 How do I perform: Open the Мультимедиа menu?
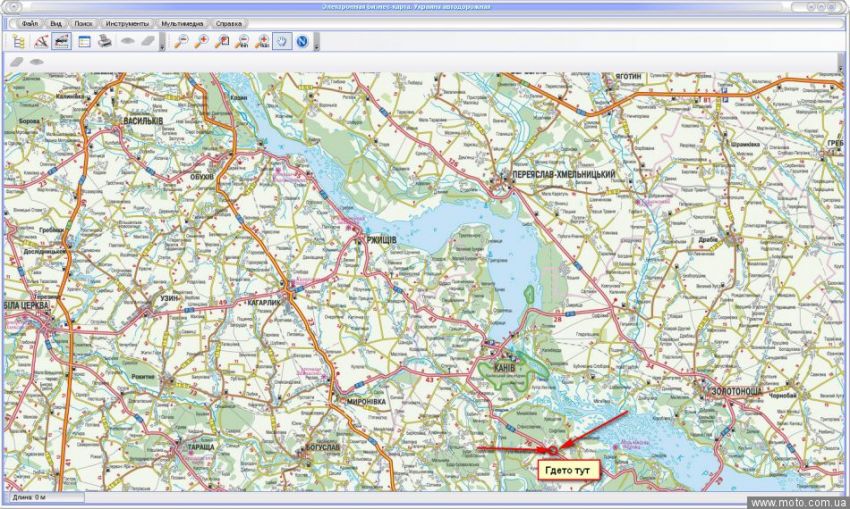tap(182, 23)
